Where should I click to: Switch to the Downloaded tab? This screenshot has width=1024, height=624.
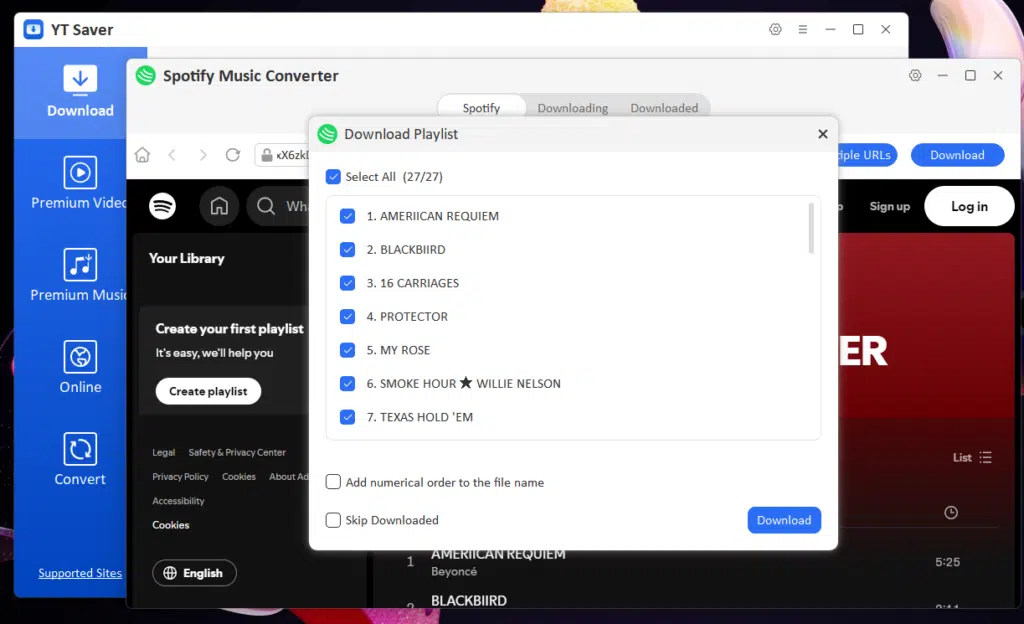click(x=664, y=107)
